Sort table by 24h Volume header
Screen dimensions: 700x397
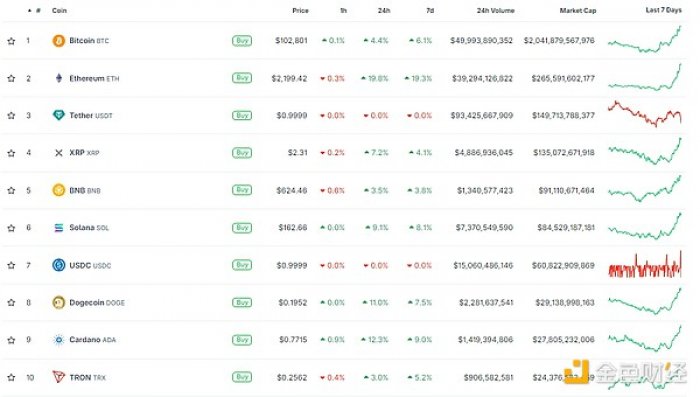(496, 10)
